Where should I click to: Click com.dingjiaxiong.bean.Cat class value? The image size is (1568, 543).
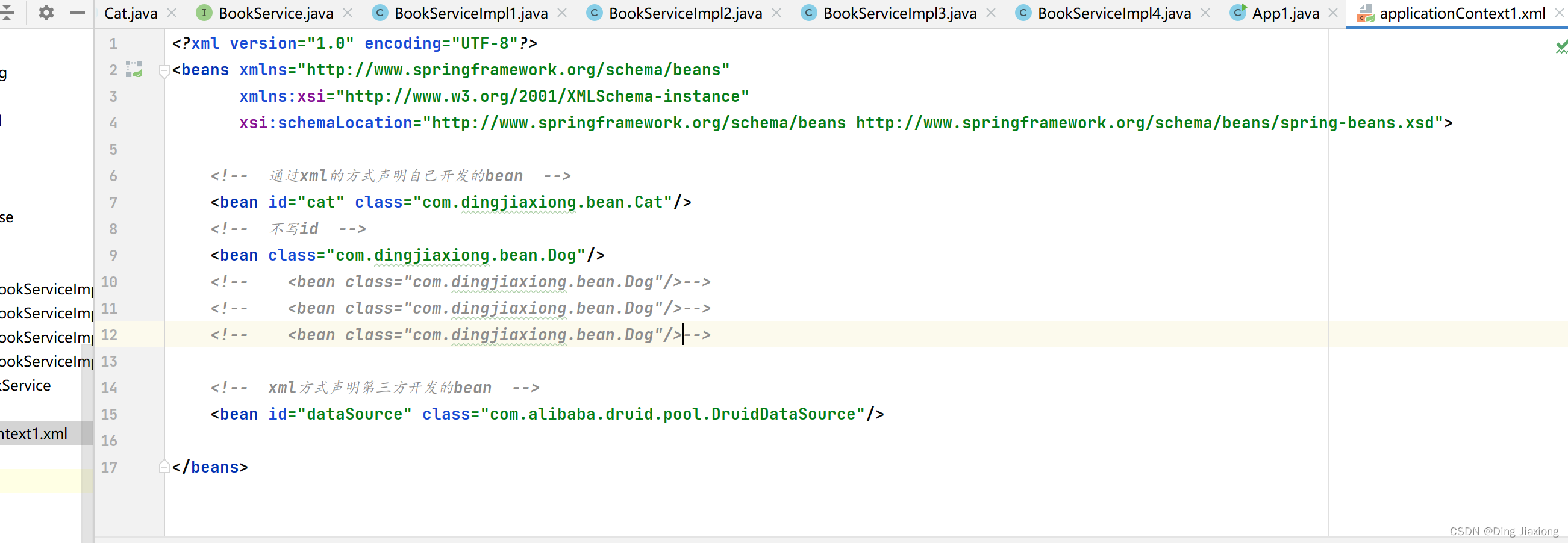click(543, 202)
